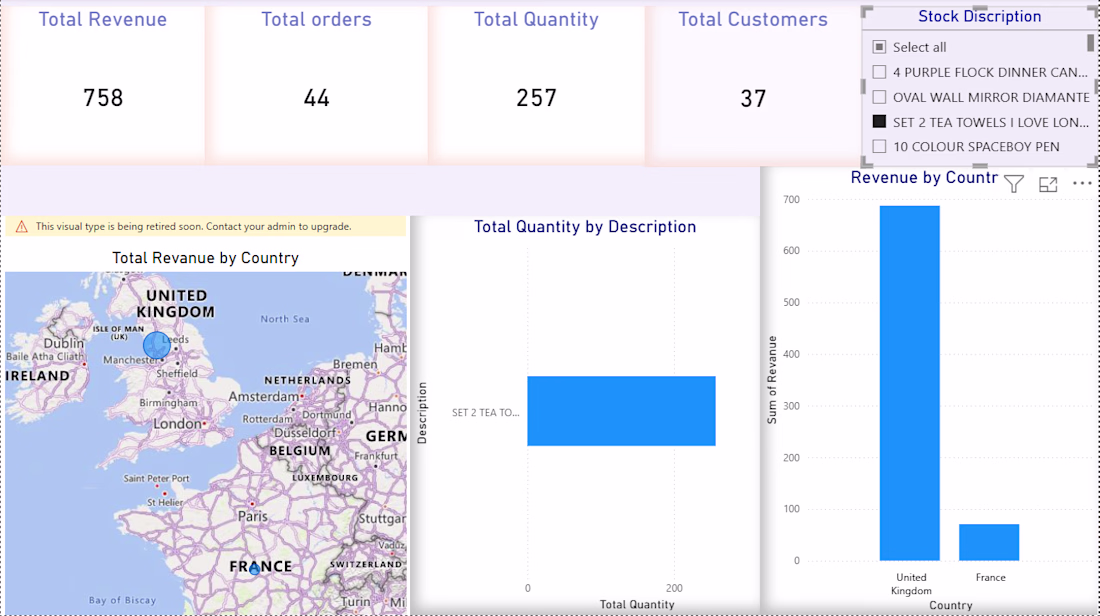Select the France revenue bar
1100x616 pixels.
click(989, 542)
